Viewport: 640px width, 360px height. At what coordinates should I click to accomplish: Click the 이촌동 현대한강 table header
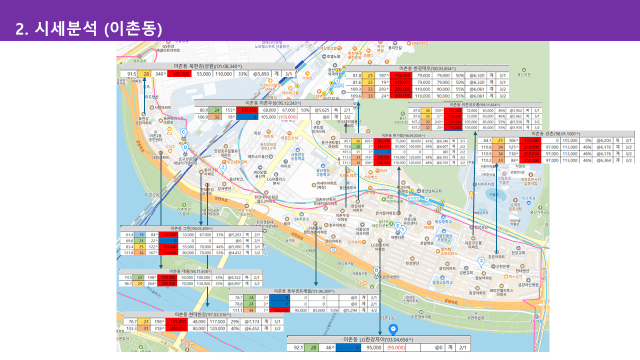pyautogui.click(x=203, y=314)
